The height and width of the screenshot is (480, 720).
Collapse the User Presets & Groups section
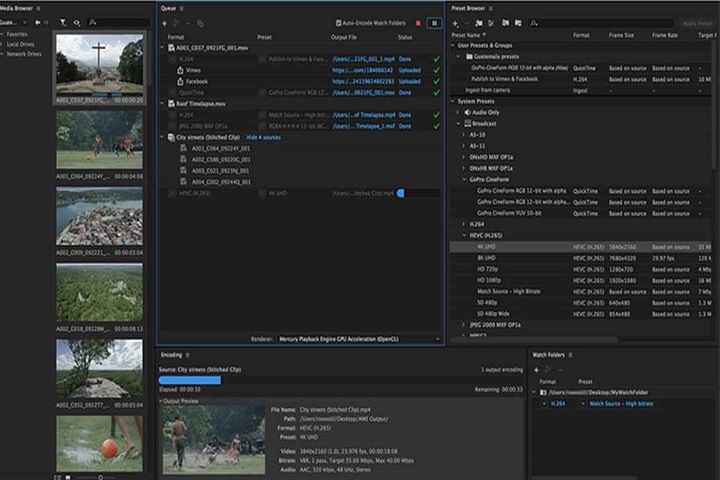tap(453, 46)
